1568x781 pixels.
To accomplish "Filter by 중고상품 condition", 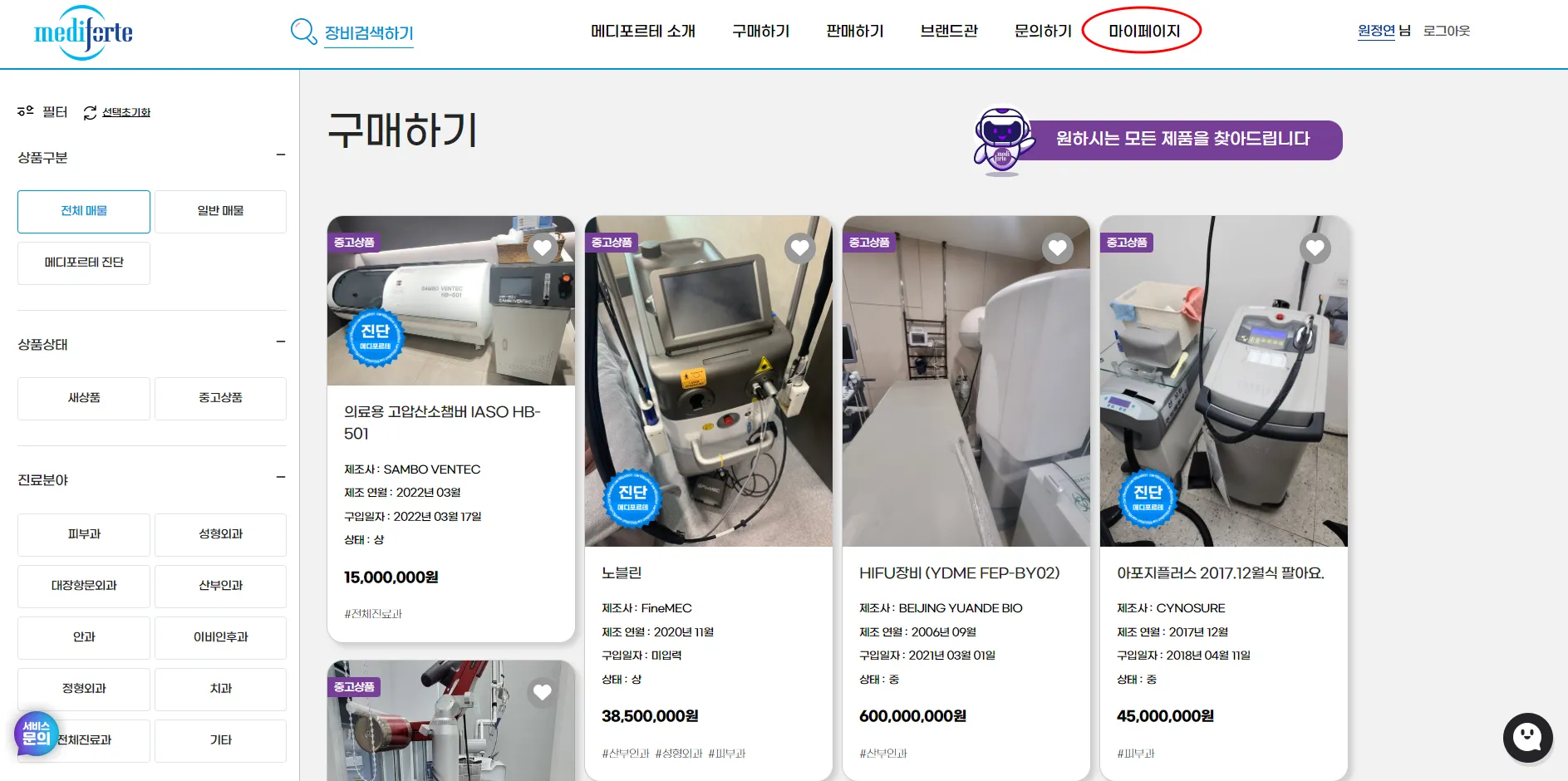I will tap(220, 399).
